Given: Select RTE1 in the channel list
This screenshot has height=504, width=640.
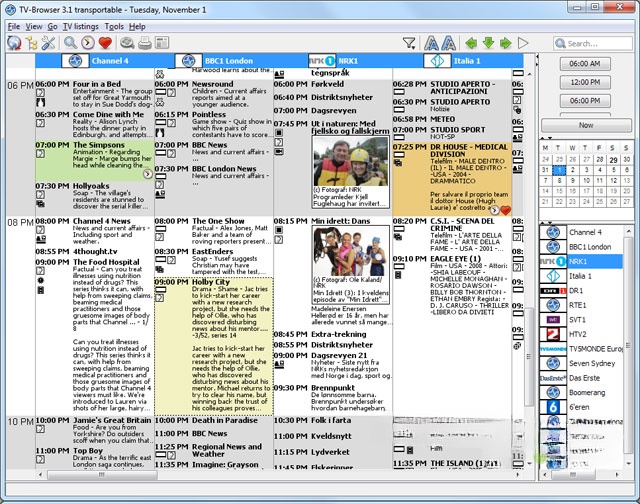Looking at the screenshot, I should [x=581, y=305].
